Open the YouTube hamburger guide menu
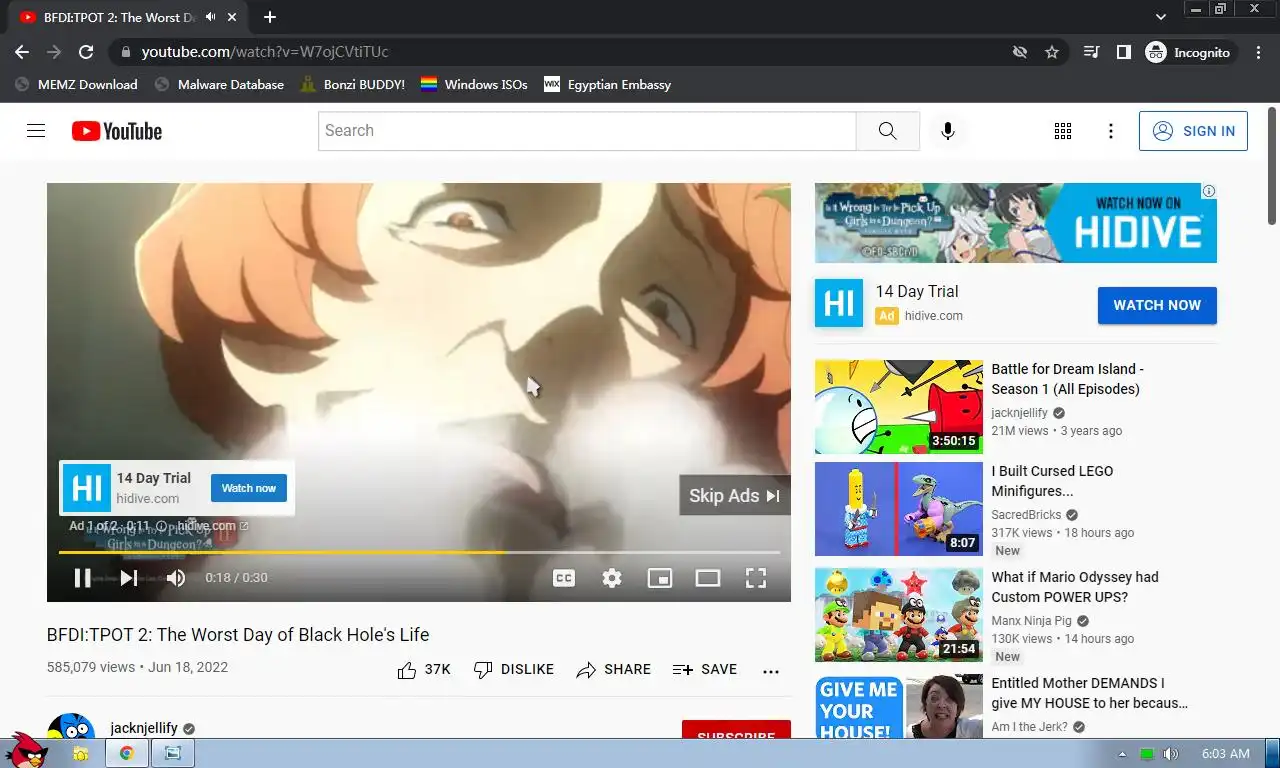This screenshot has width=1280, height=768. tap(36, 131)
